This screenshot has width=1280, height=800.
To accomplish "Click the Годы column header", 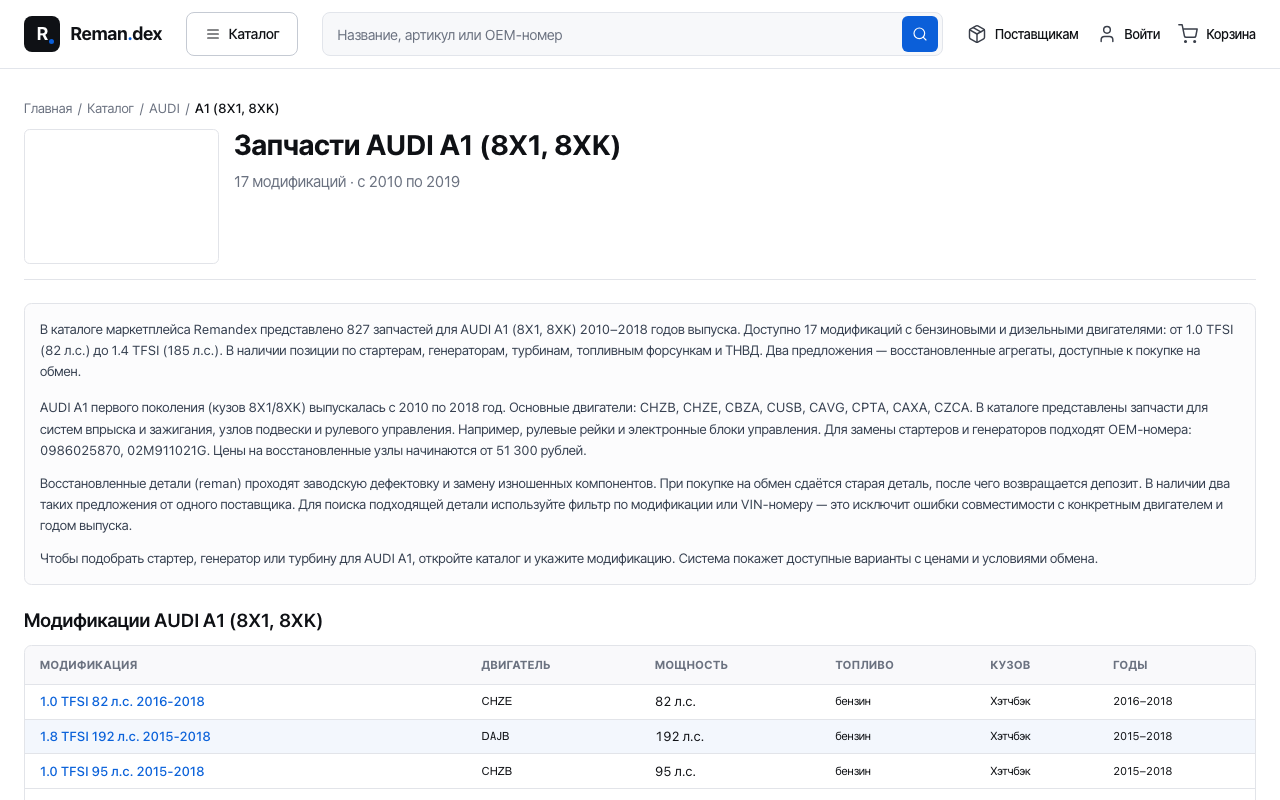I will pos(1130,665).
